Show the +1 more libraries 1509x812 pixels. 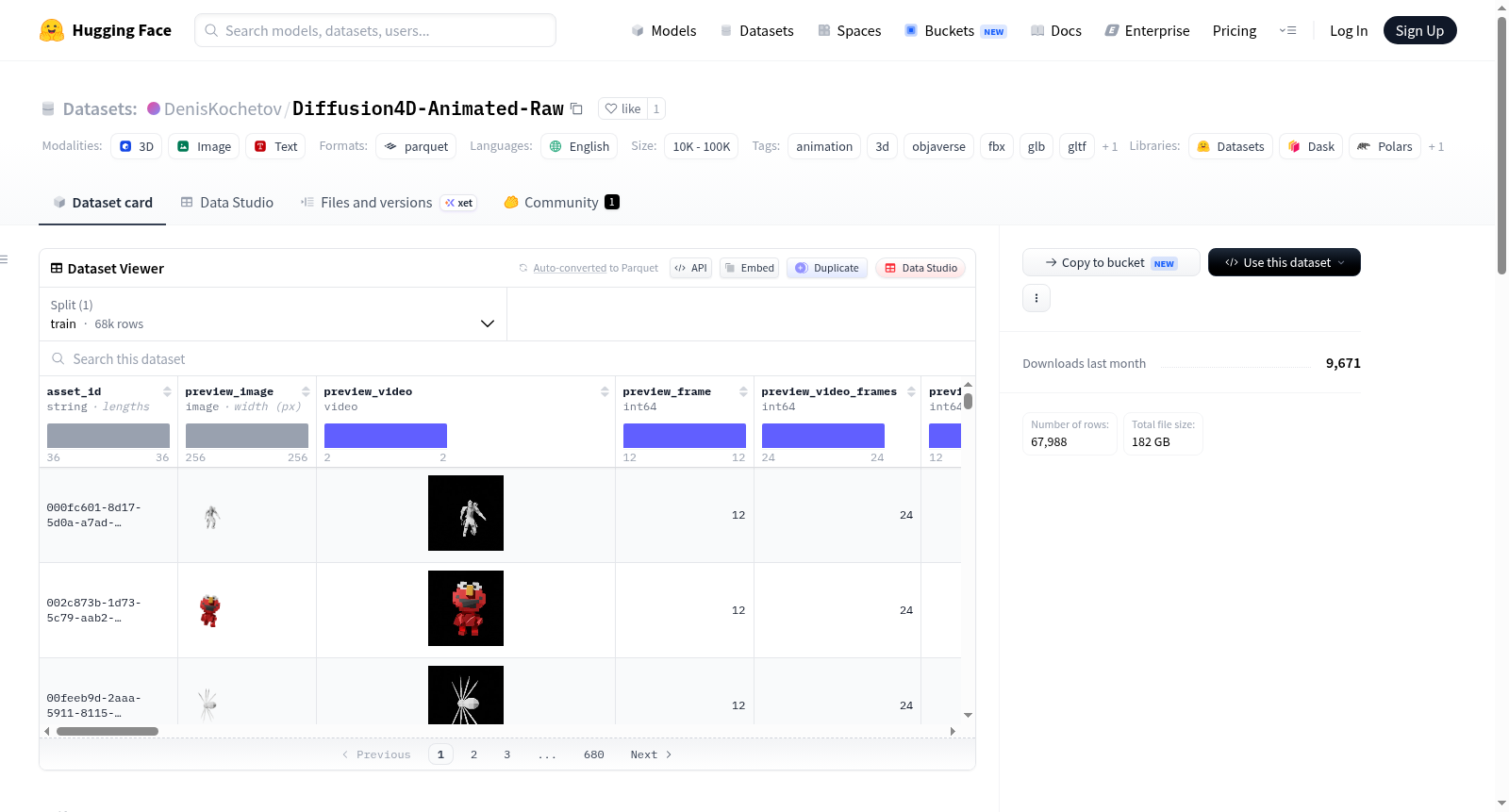(1435, 147)
